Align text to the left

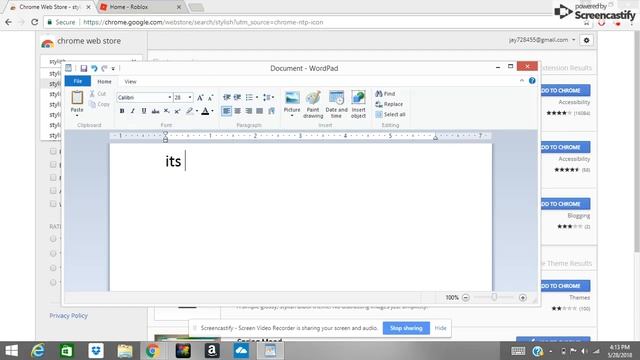click(227, 111)
